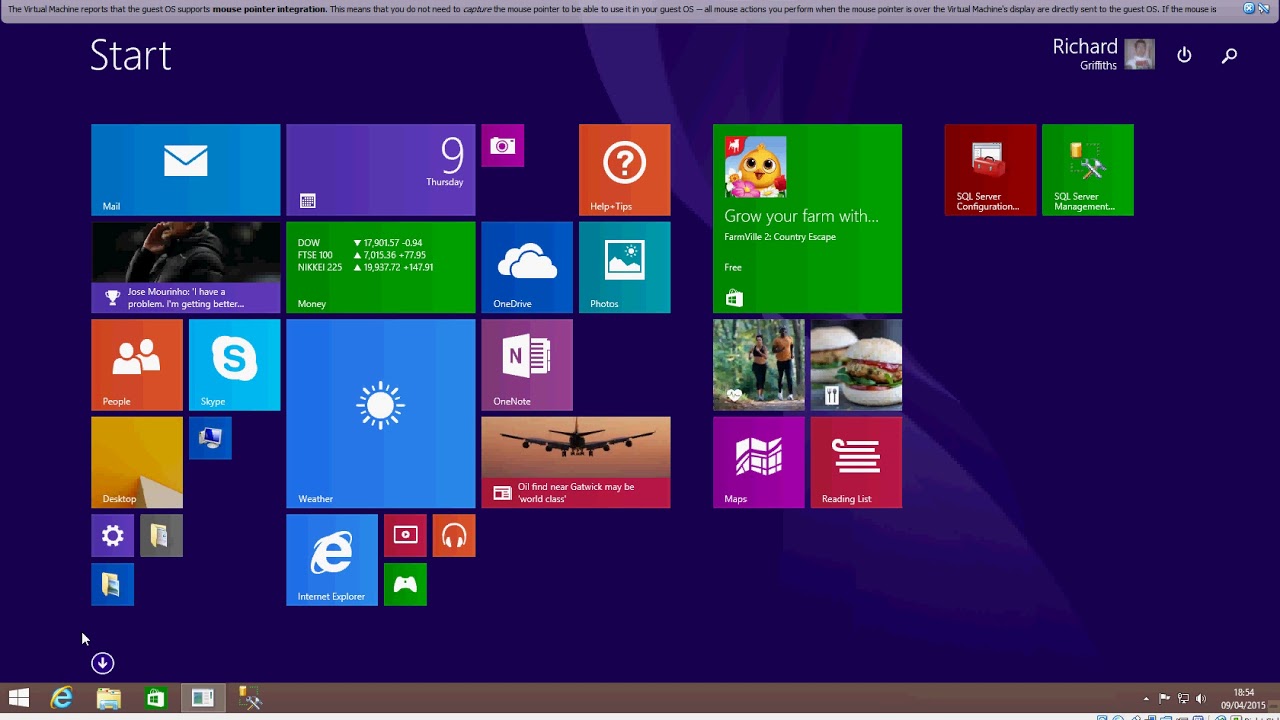Open the Mail tile
Image resolution: width=1280 pixels, height=720 pixels.
pos(185,170)
